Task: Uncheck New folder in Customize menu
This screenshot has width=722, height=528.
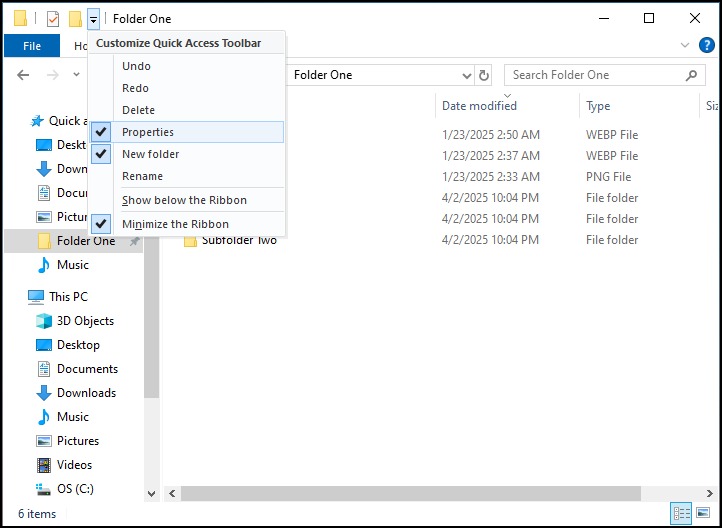Action: point(150,154)
